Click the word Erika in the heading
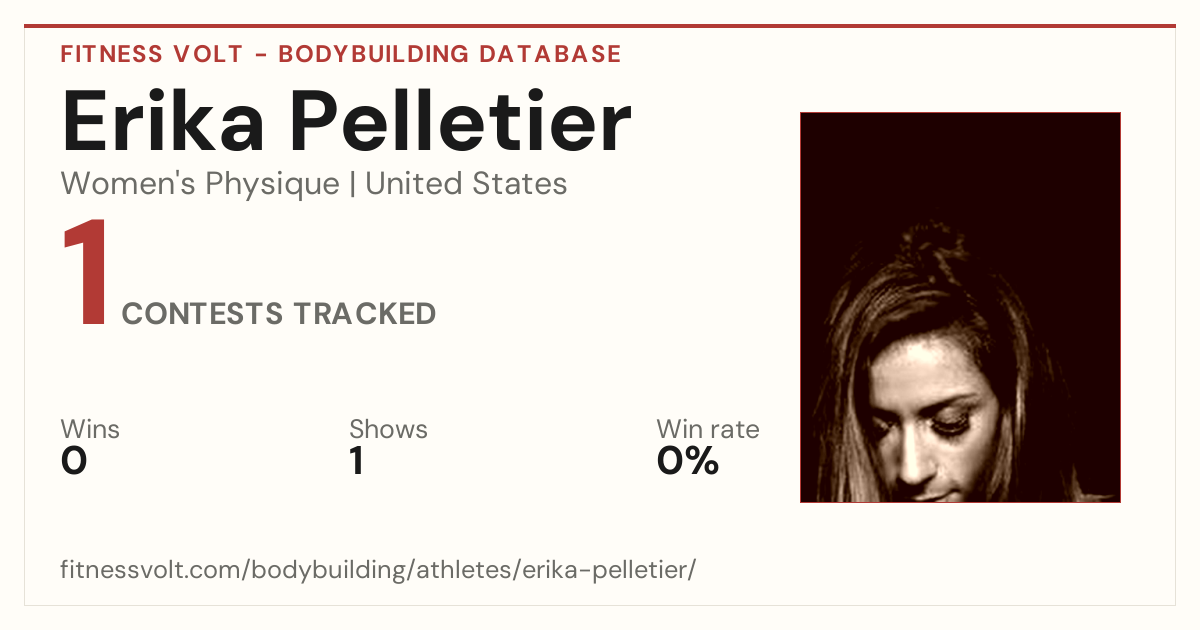The height and width of the screenshot is (630, 1200). click(164, 123)
